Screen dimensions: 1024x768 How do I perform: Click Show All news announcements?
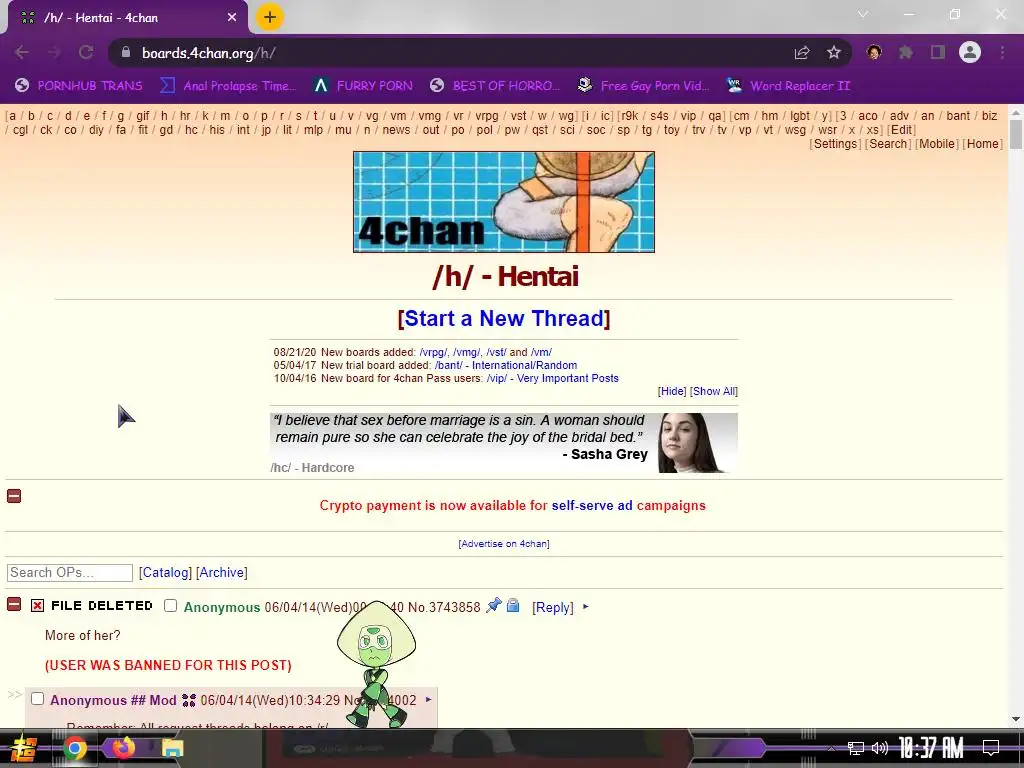tap(713, 391)
